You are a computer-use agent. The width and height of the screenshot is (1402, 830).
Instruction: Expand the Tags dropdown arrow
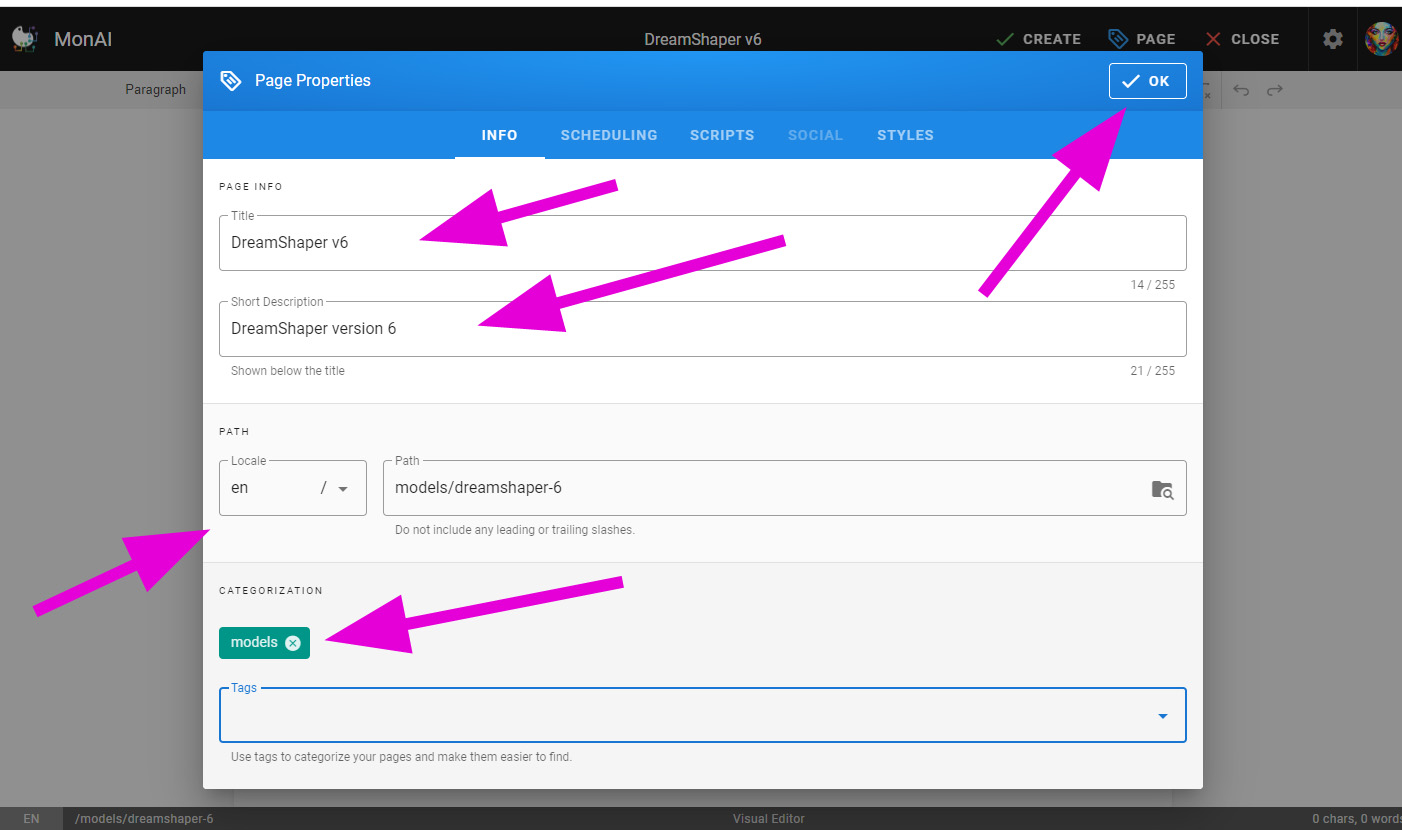click(1163, 716)
